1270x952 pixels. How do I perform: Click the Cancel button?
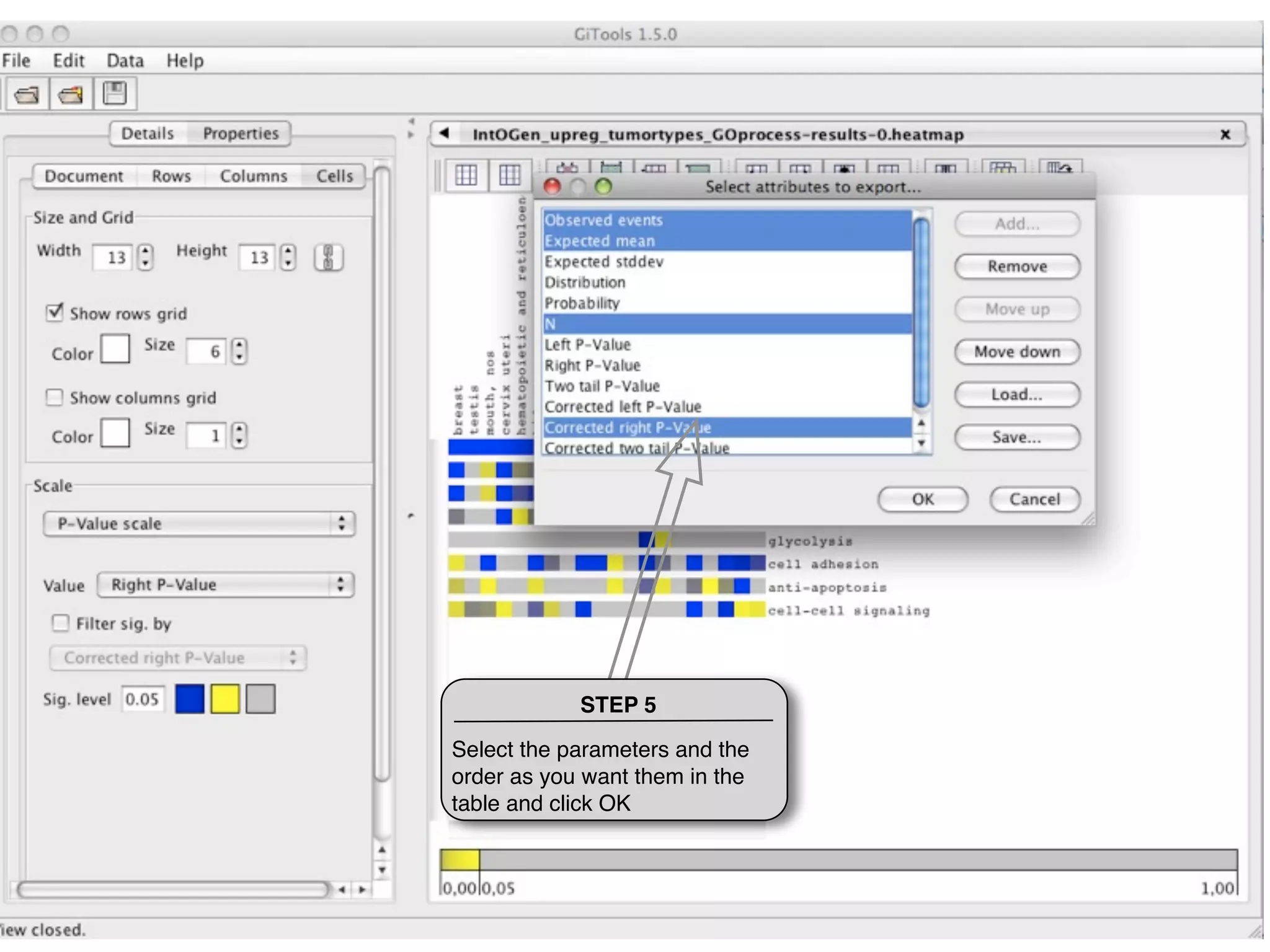(1035, 500)
